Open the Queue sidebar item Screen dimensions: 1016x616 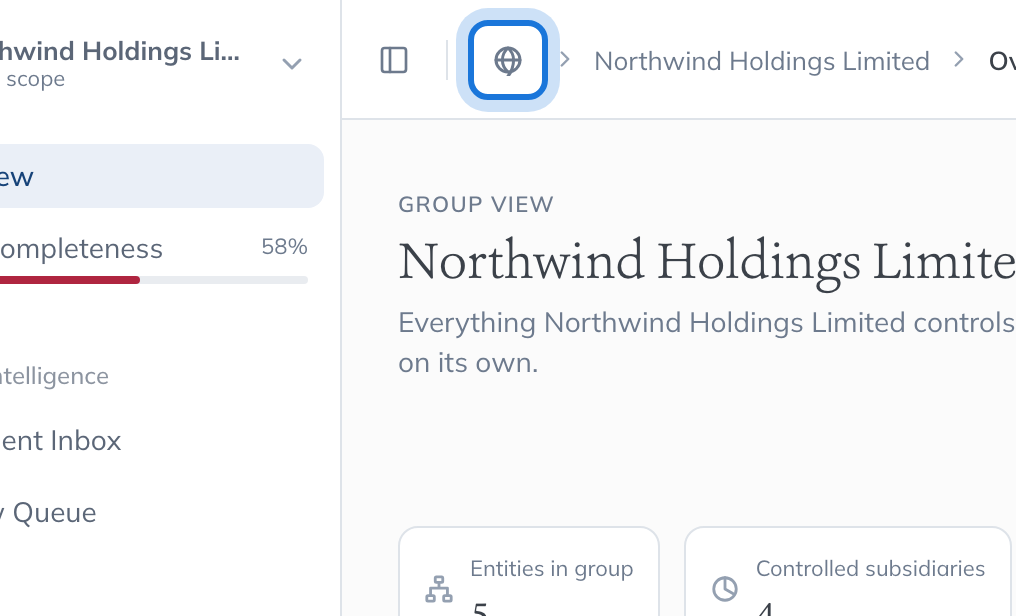pos(48,513)
